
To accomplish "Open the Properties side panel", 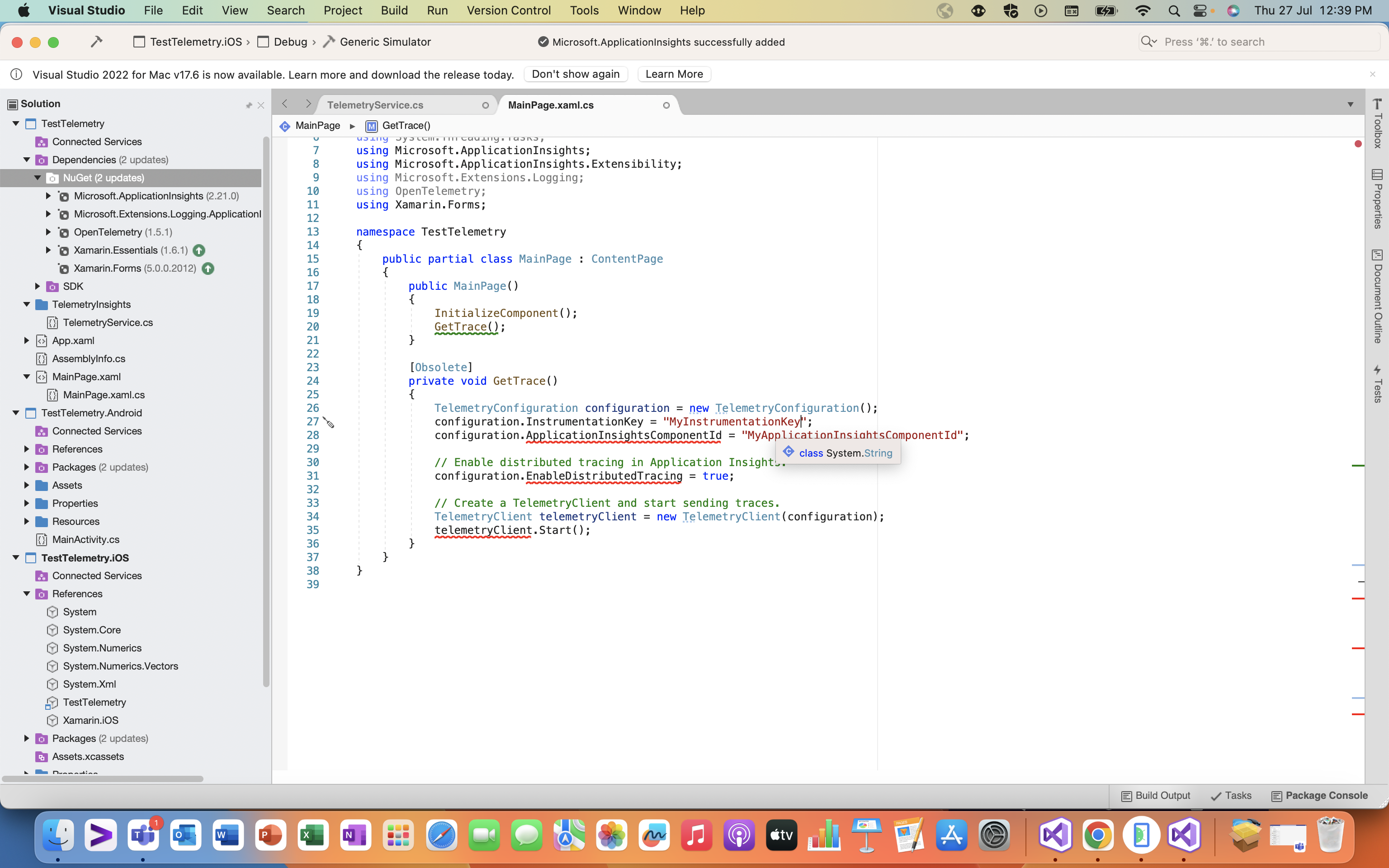I will click(1377, 199).
